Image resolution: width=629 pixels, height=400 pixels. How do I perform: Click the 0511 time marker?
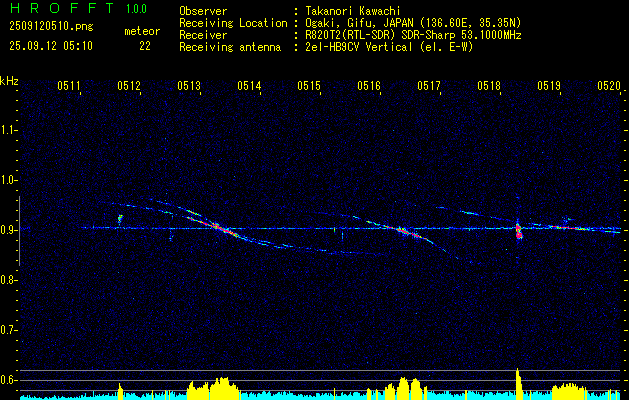click(x=69, y=86)
